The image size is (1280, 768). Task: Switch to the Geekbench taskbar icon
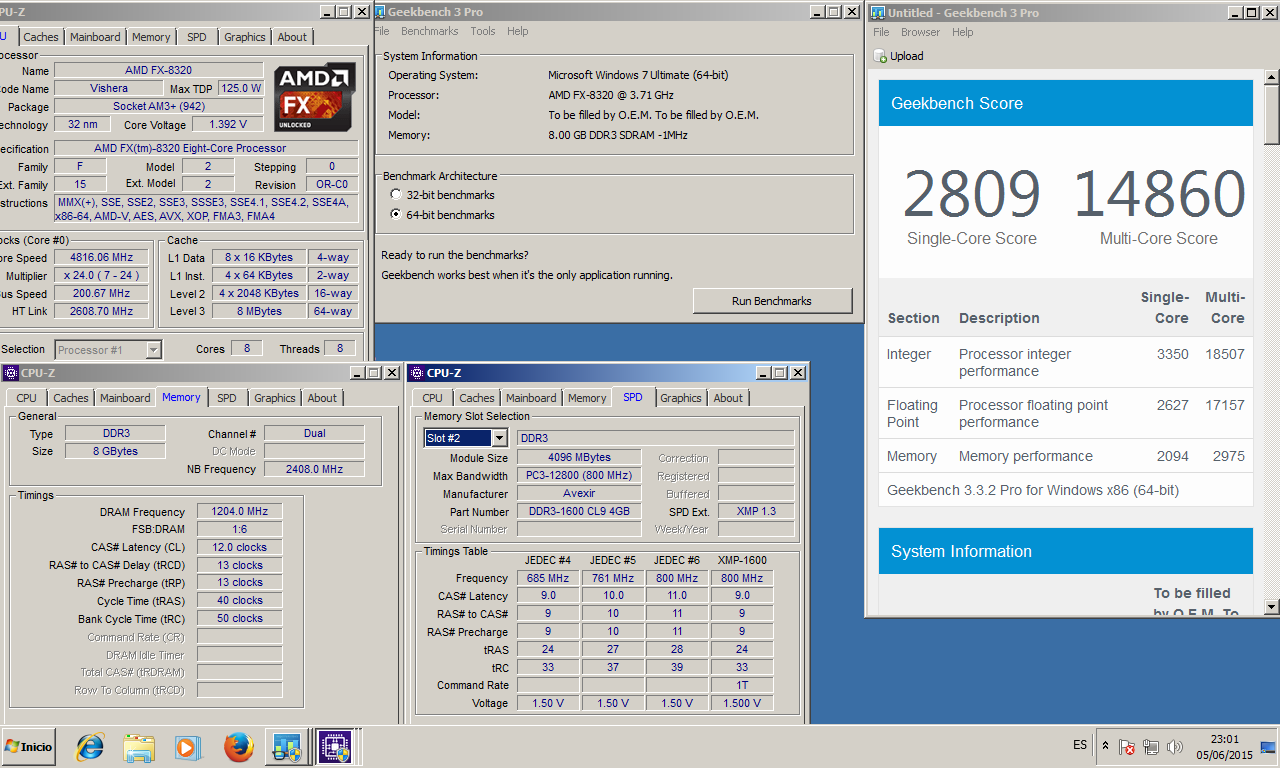pos(288,747)
